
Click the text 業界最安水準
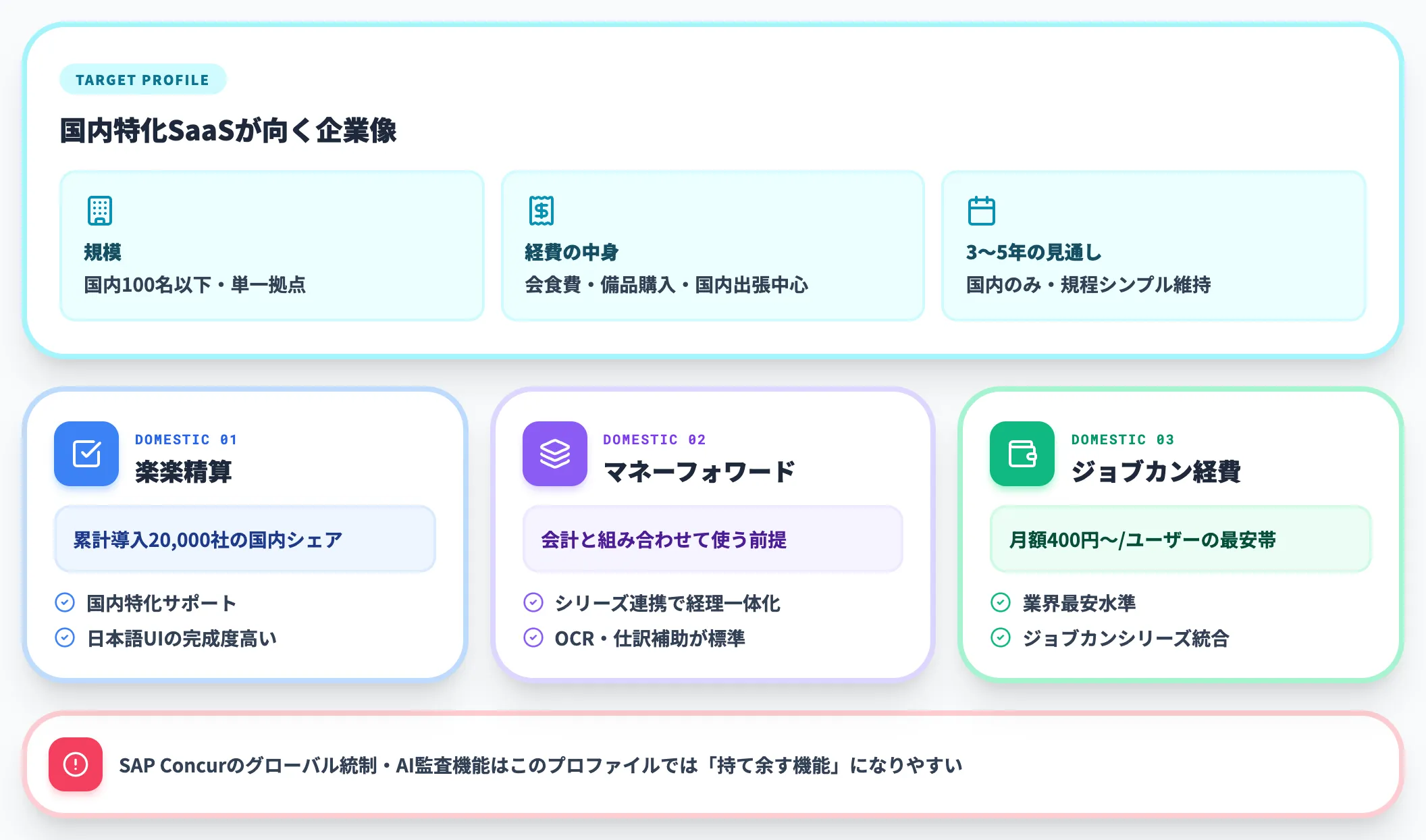coord(1079,603)
